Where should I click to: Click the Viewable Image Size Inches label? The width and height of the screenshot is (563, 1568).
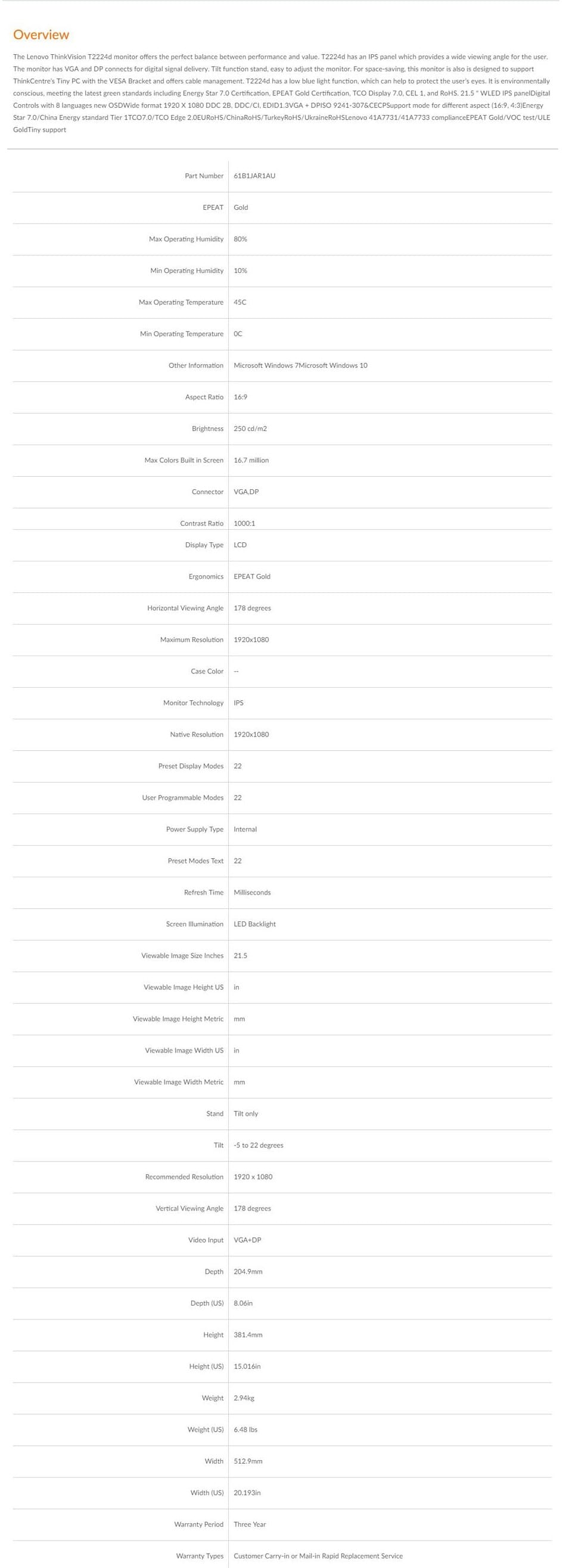tap(182, 956)
